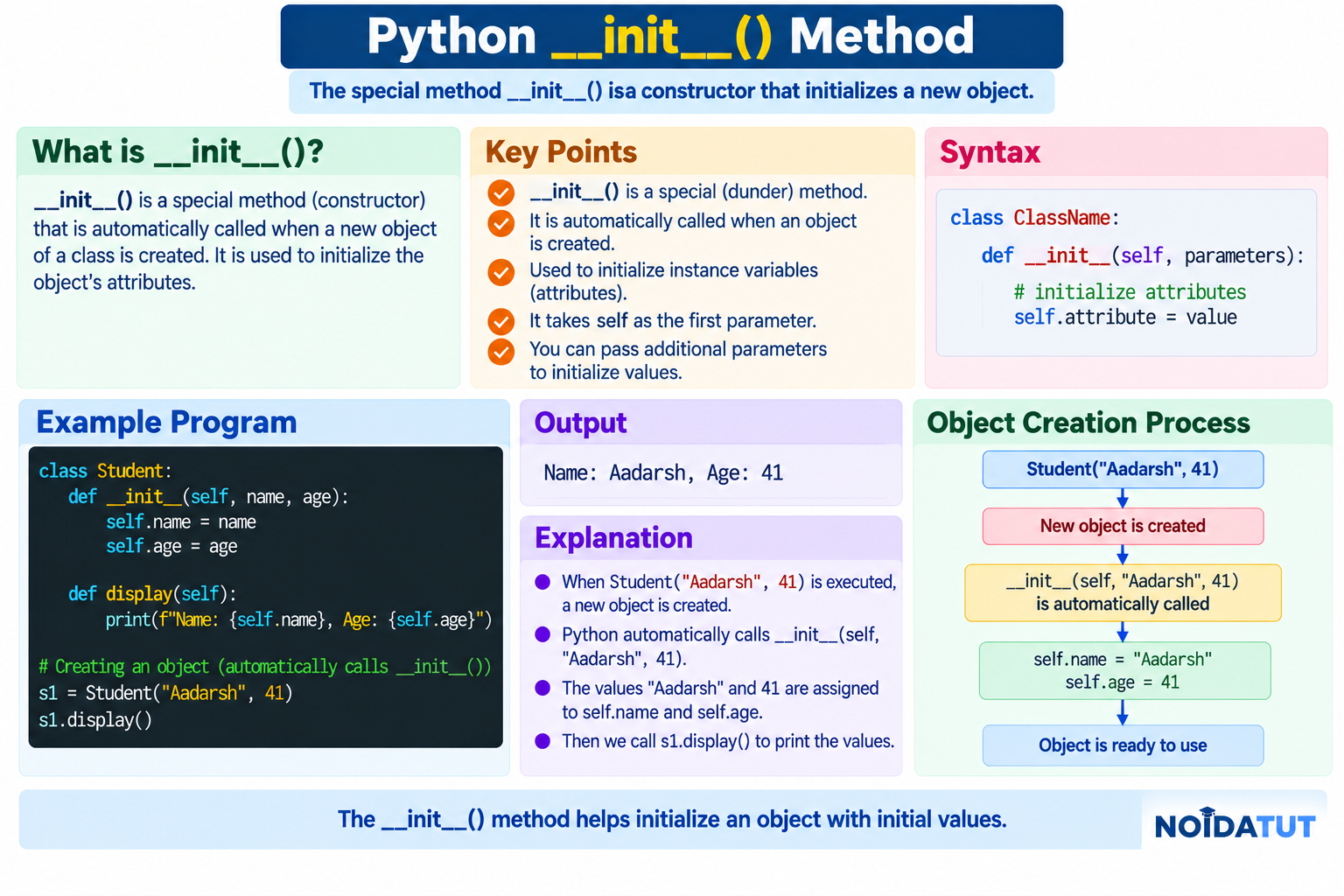Click the "Python __init__() Method" title banner

pos(671,37)
